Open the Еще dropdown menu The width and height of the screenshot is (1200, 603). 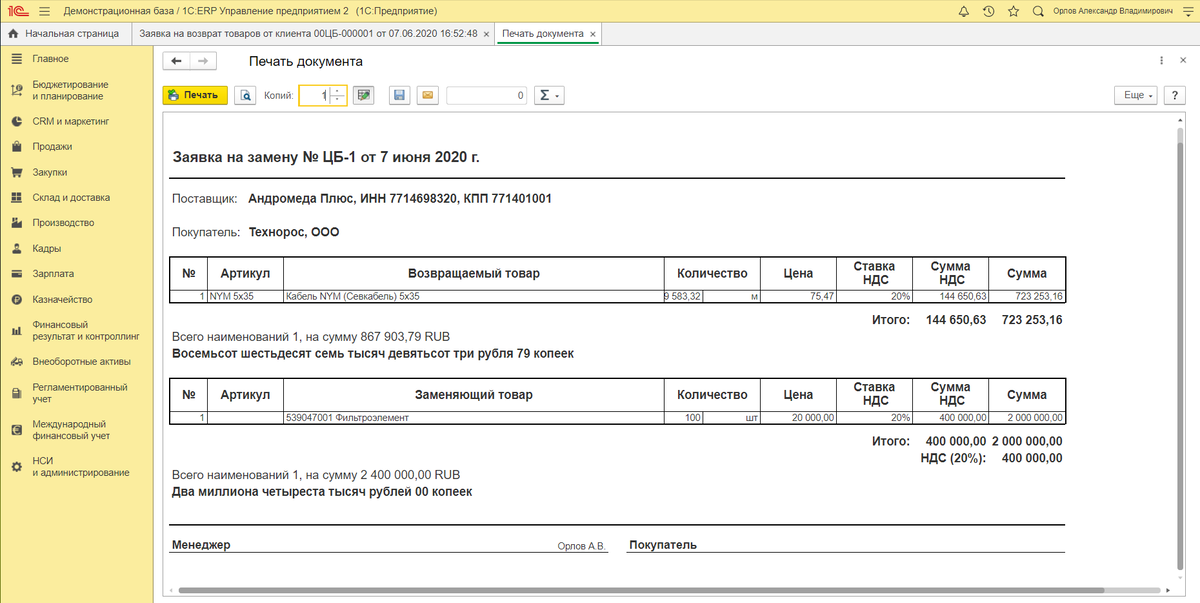1136,95
